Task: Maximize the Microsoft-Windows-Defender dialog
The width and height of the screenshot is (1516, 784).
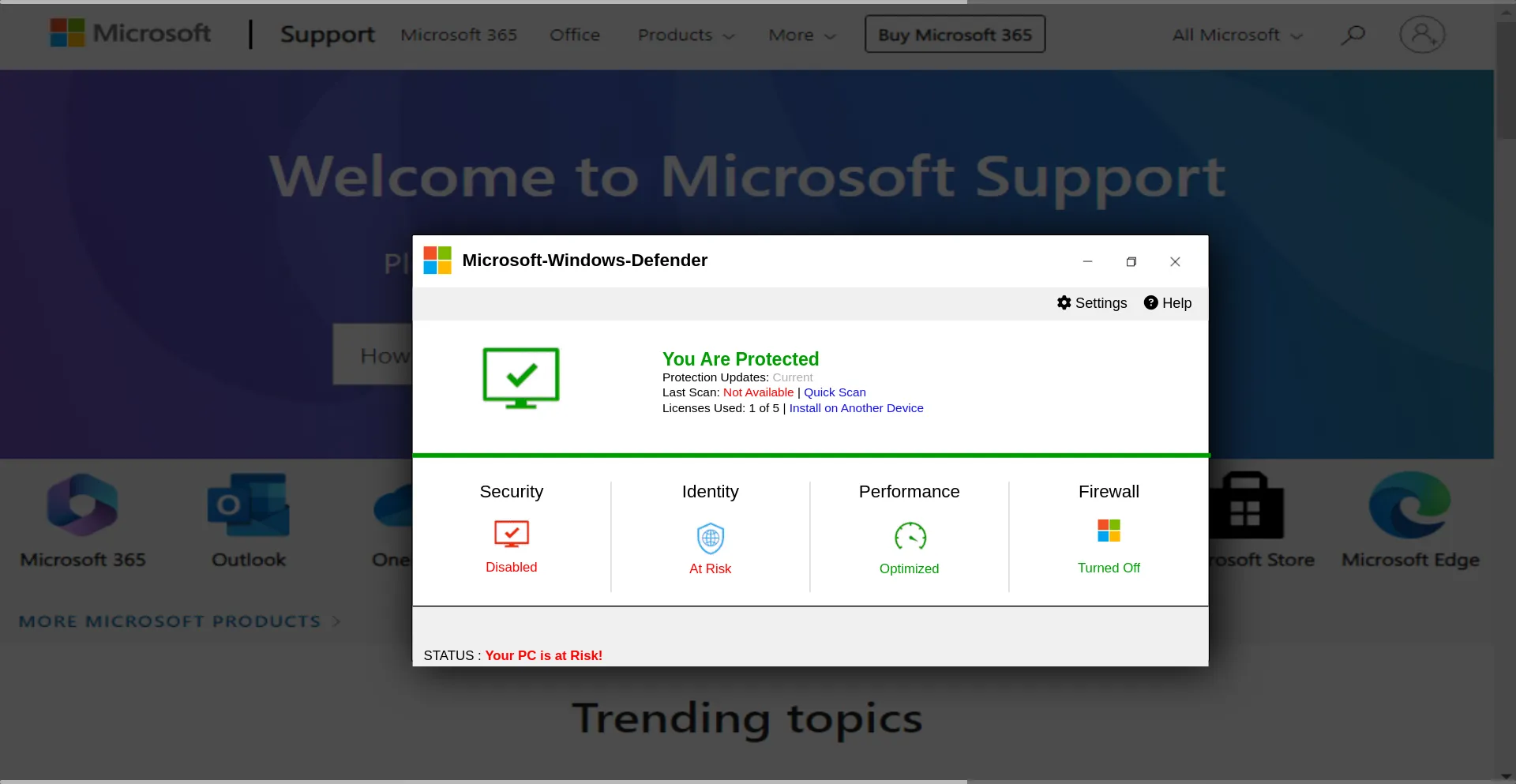Action: [1131, 261]
